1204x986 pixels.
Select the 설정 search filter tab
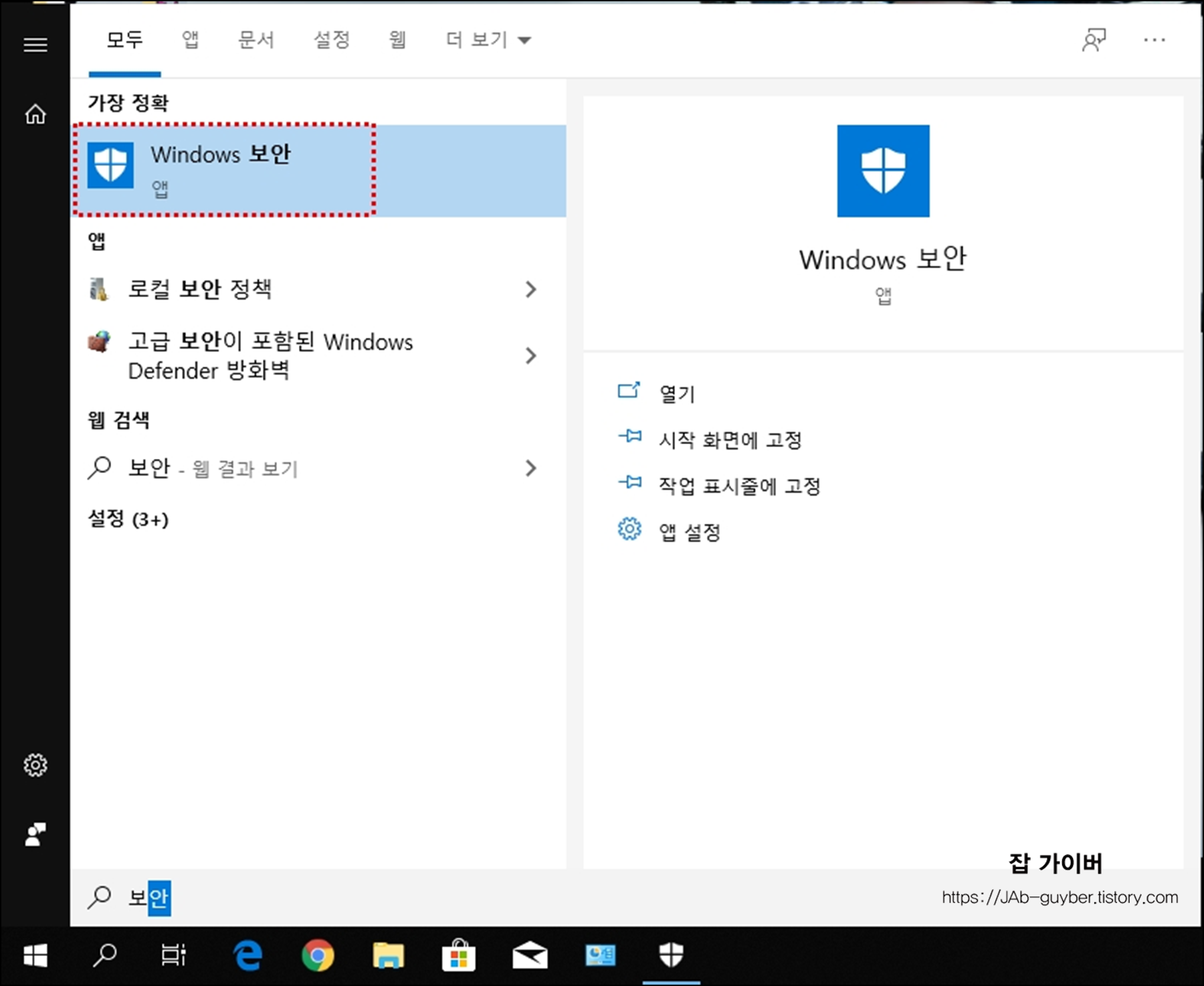[x=331, y=39]
